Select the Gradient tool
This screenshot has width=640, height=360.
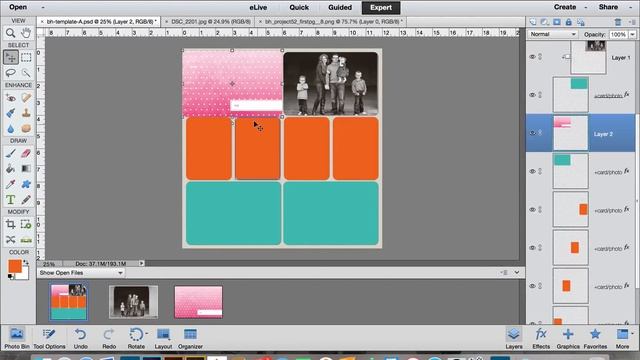click(x=26, y=169)
